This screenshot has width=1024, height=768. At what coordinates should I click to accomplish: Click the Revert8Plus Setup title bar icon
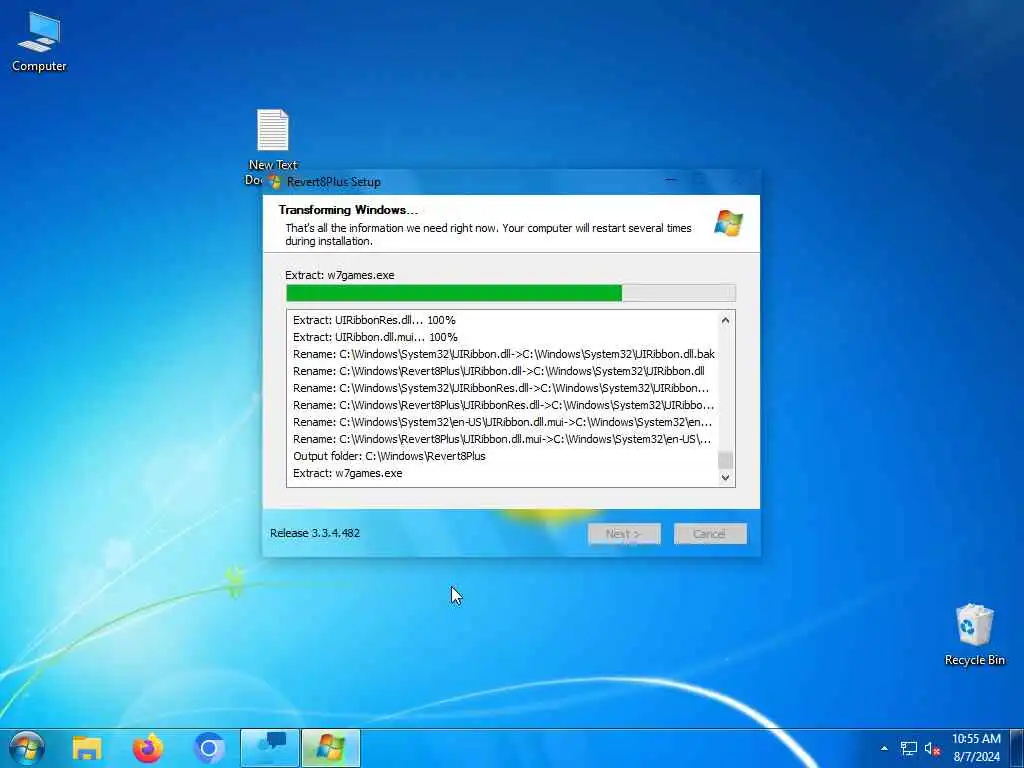click(x=274, y=182)
